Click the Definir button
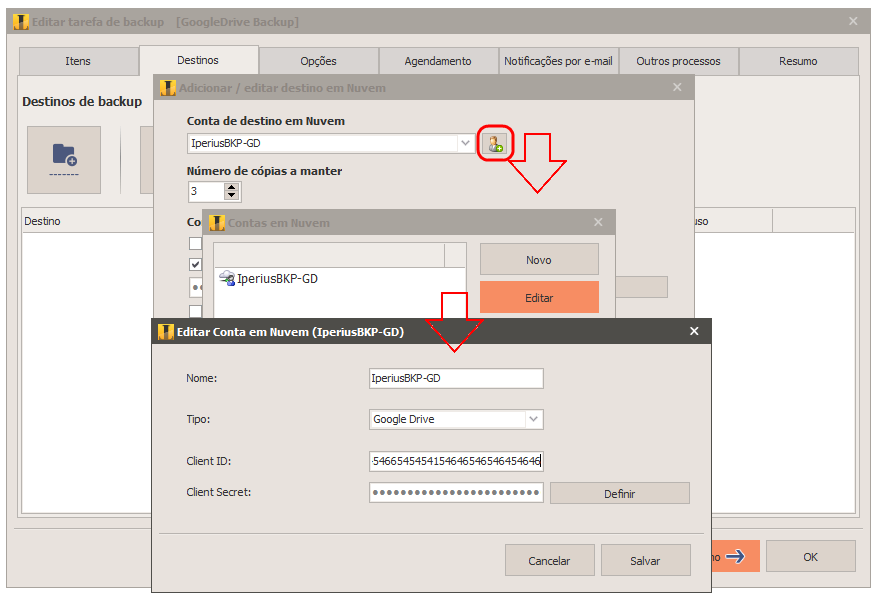Image resolution: width=880 pixels, height=606 pixels. 620,494
